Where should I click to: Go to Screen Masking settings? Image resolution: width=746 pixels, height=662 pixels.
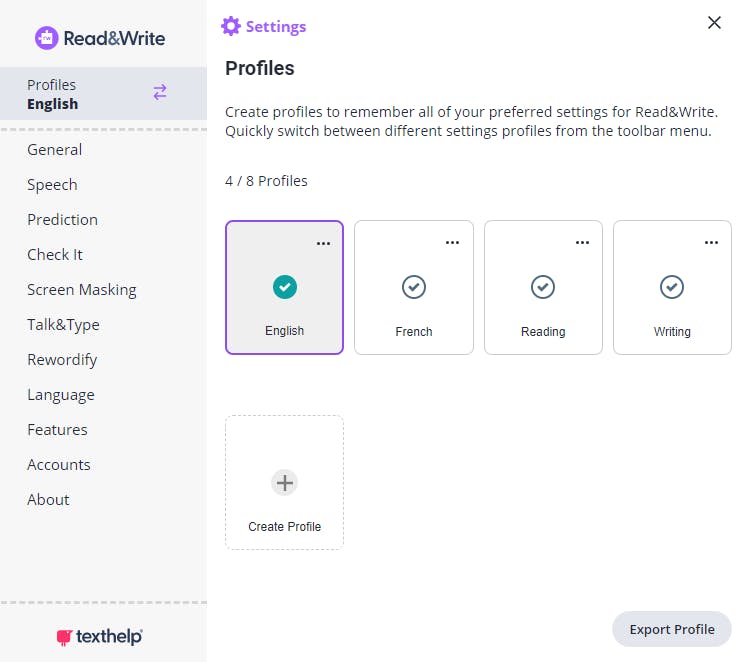(82, 290)
